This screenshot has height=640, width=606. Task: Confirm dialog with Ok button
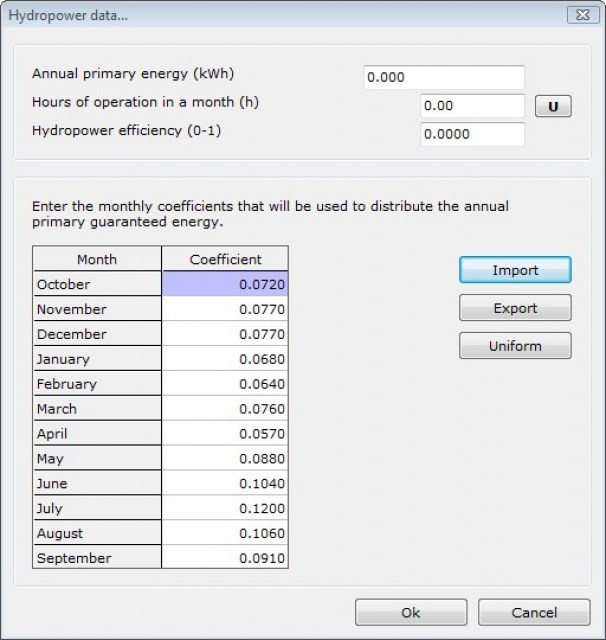pos(410,613)
